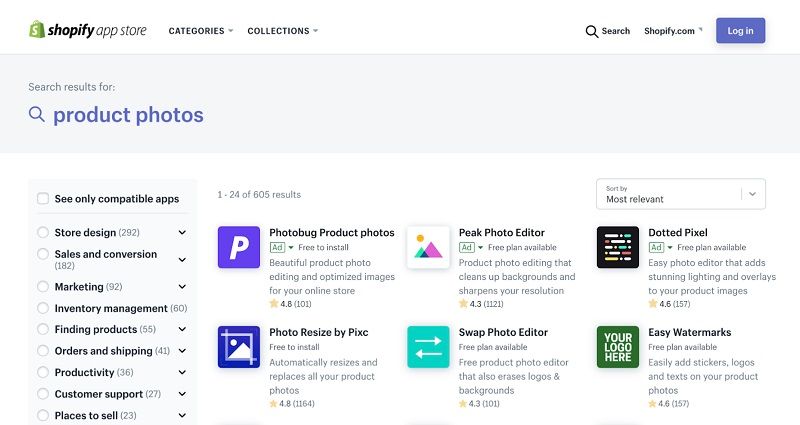Viewport: 800px width, 425px height.
Task: Open the Easy Watermarks app icon
Action: tap(618, 347)
